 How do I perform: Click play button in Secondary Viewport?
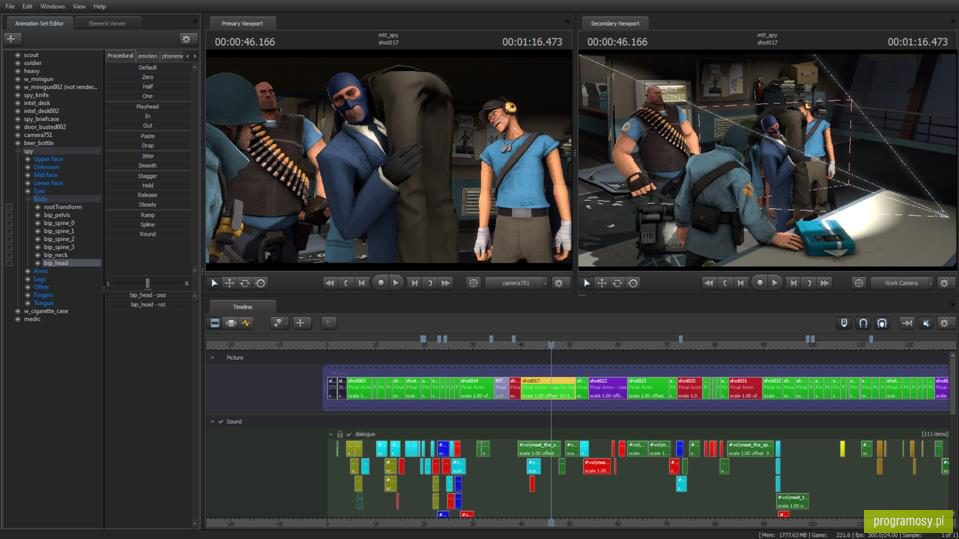click(x=775, y=283)
